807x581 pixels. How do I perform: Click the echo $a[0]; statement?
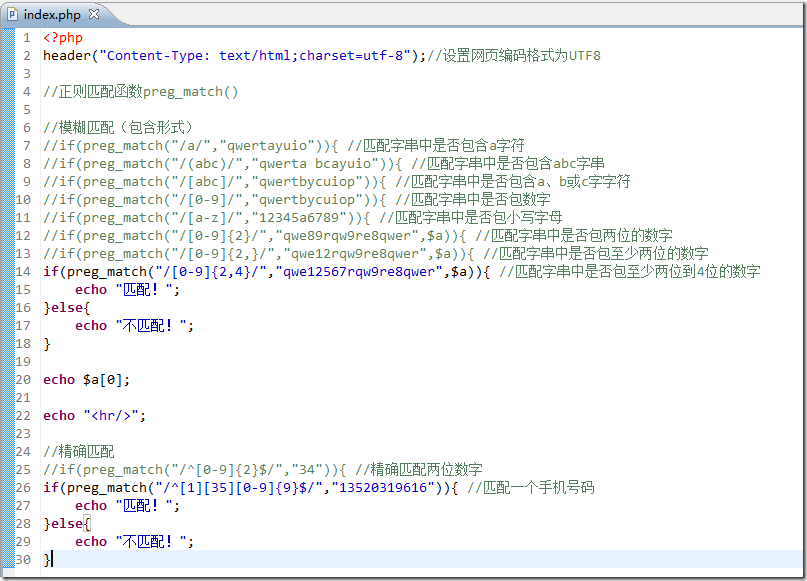(x=86, y=380)
